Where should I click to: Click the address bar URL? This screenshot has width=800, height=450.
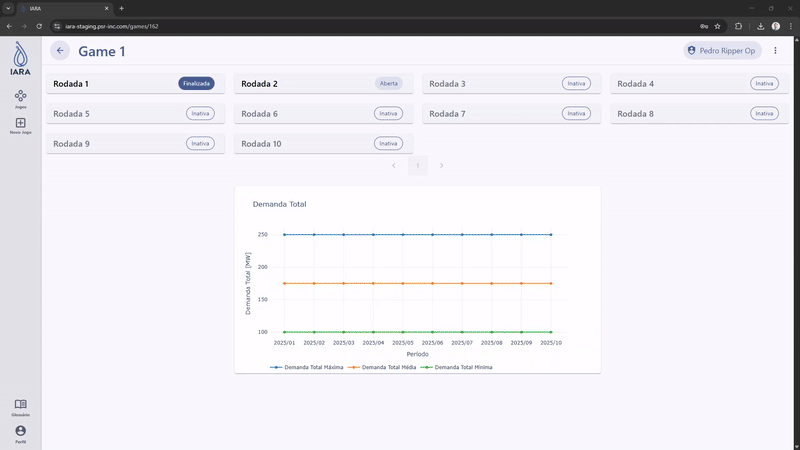pyautogui.click(x=112, y=26)
